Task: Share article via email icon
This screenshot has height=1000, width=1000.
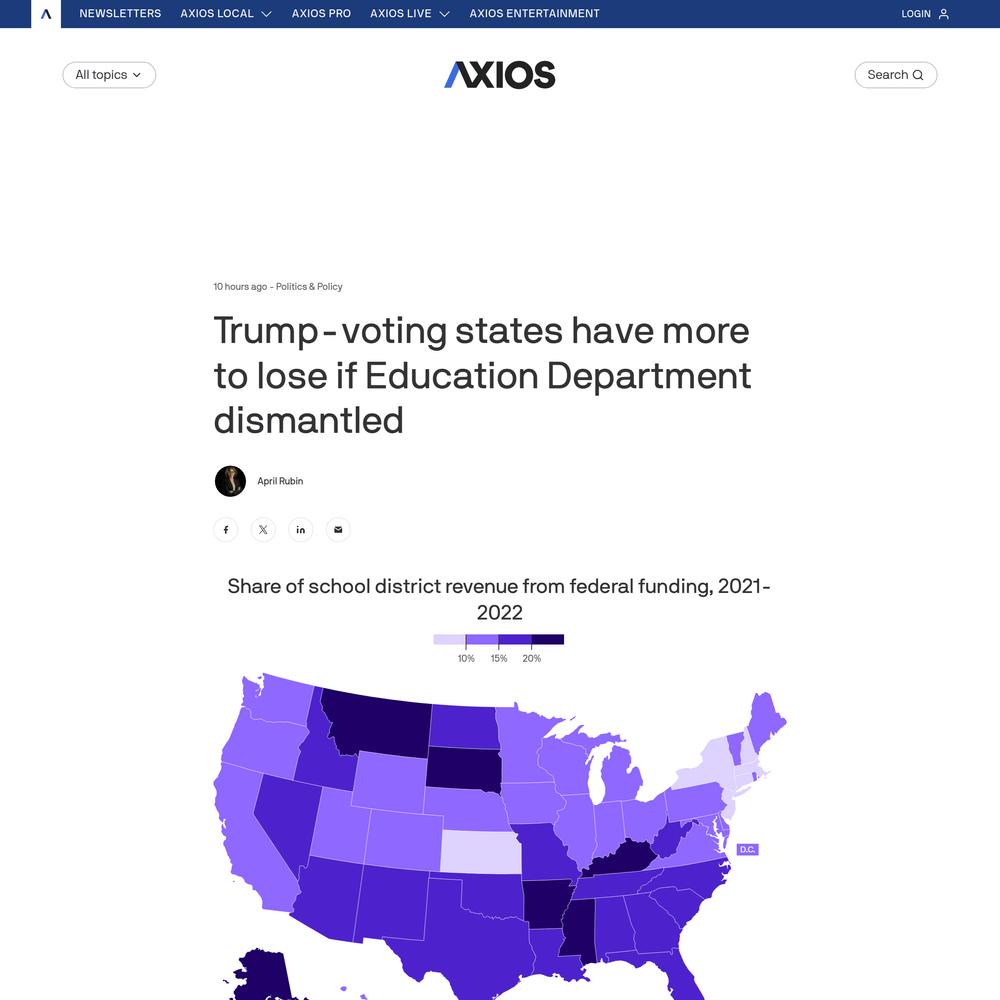Action: [338, 529]
